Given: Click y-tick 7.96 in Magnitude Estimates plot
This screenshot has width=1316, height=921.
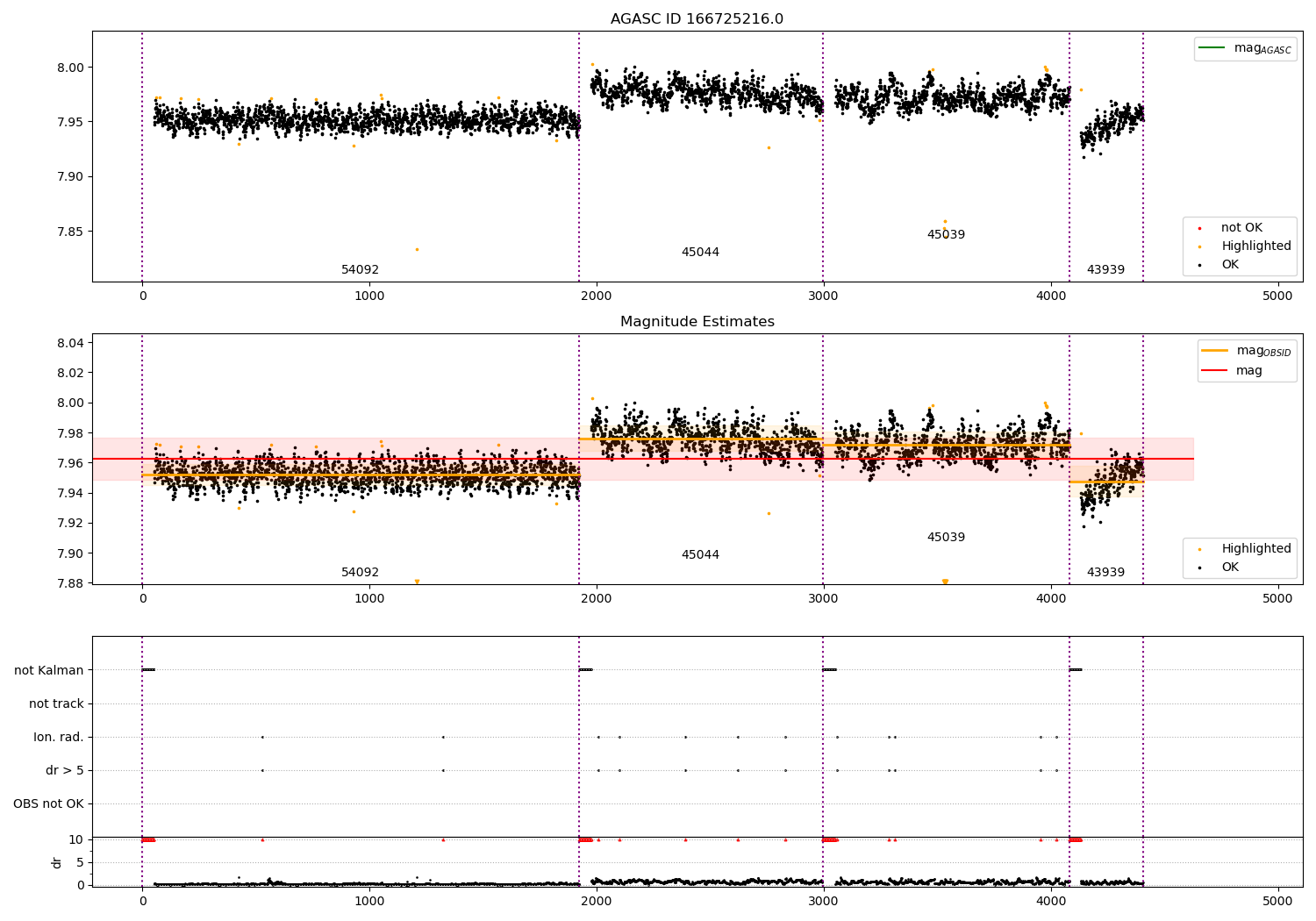Looking at the screenshot, I should pyautogui.click(x=70, y=463).
